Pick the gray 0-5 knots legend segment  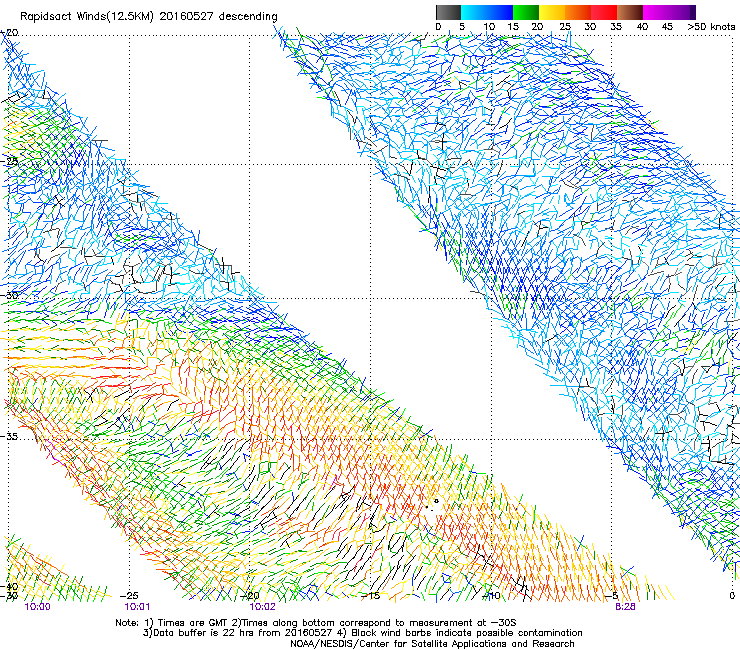click(x=449, y=12)
